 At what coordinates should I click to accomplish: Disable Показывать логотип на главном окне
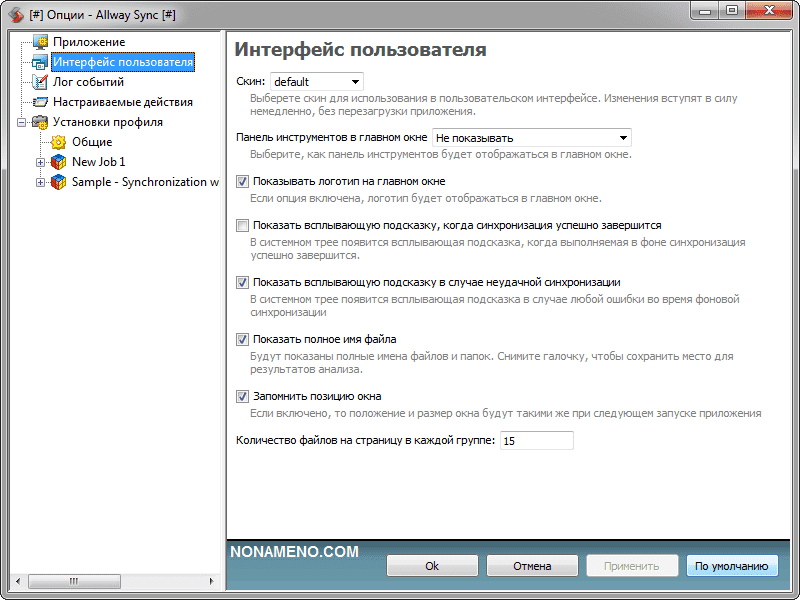(242, 182)
